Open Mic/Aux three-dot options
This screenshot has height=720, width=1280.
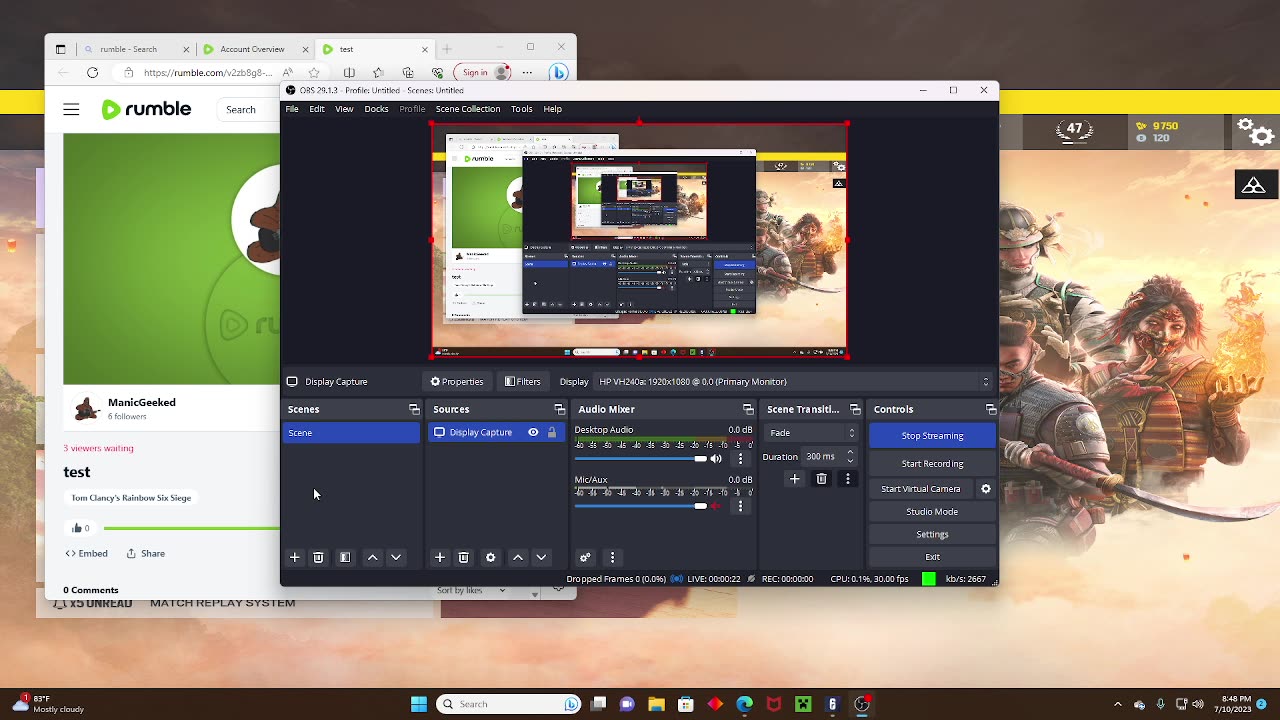740,506
